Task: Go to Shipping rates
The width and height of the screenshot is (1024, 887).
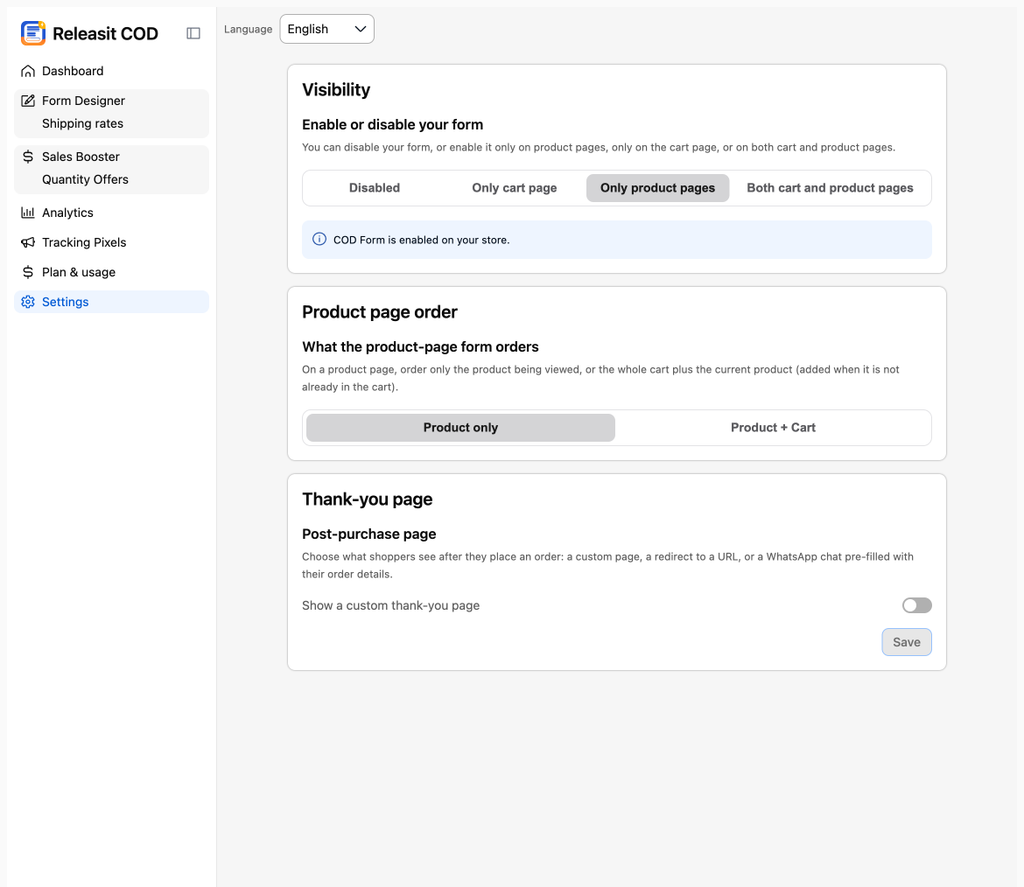Action: 82,123
